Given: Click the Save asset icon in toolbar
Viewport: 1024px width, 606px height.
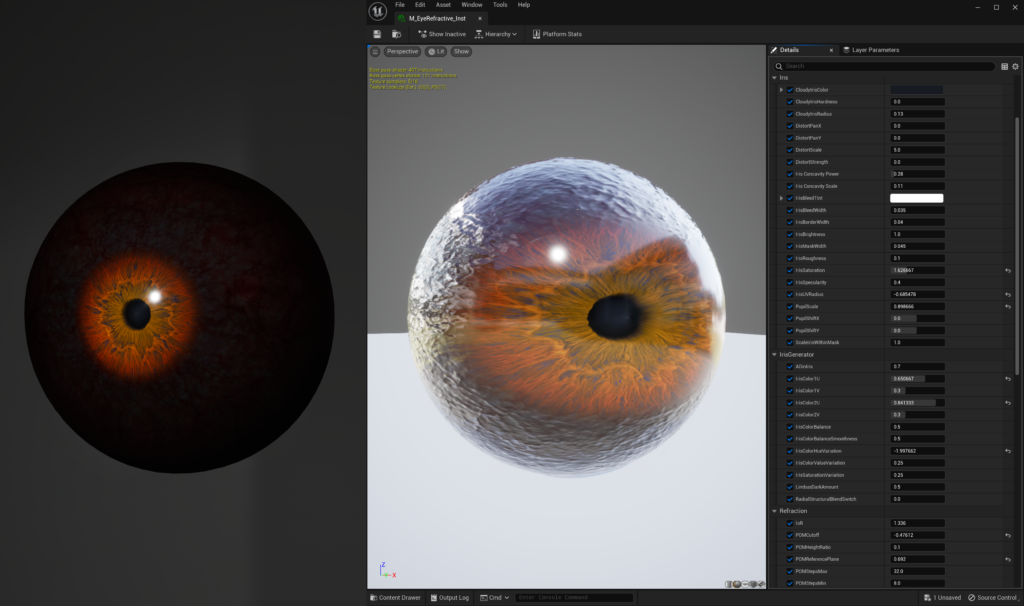Looking at the screenshot, I should (x=377, y=34).
